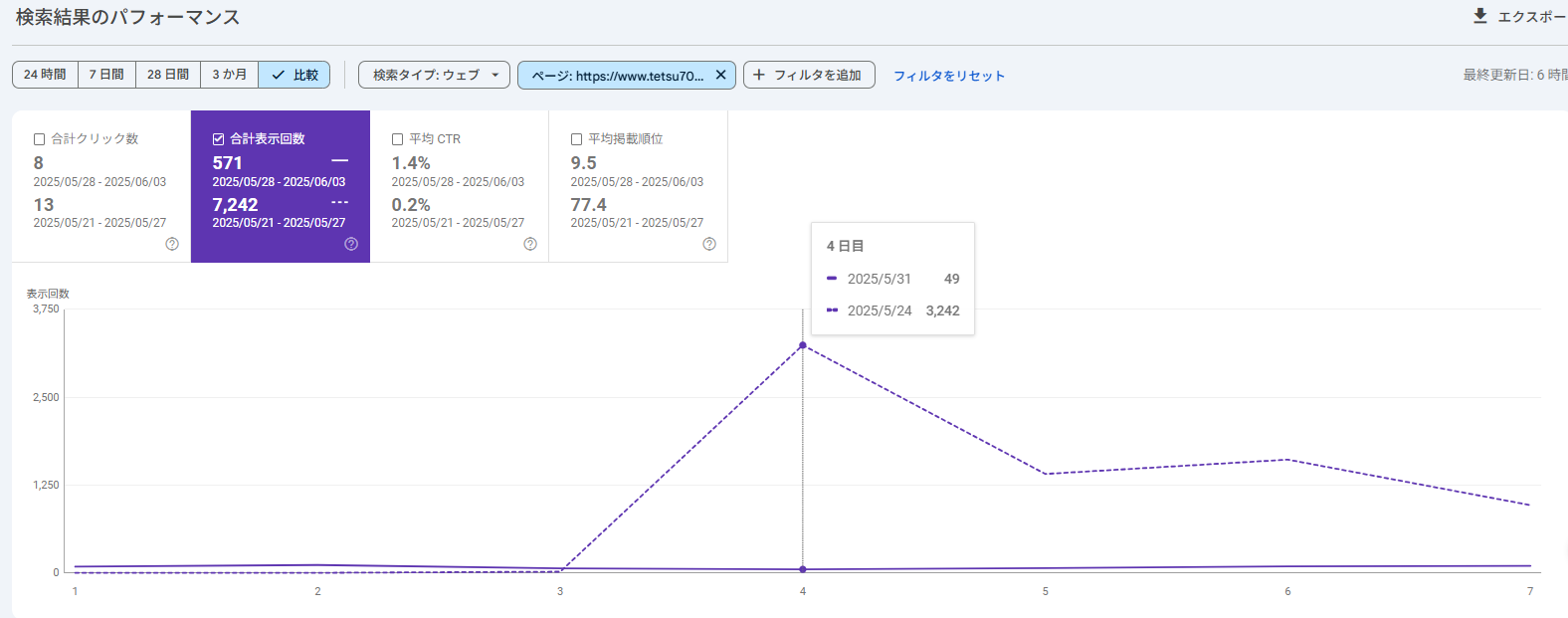Screen dimensions: 1568x618
Task: Select the 24 時間 date range
Action: [x=45, y=75]
